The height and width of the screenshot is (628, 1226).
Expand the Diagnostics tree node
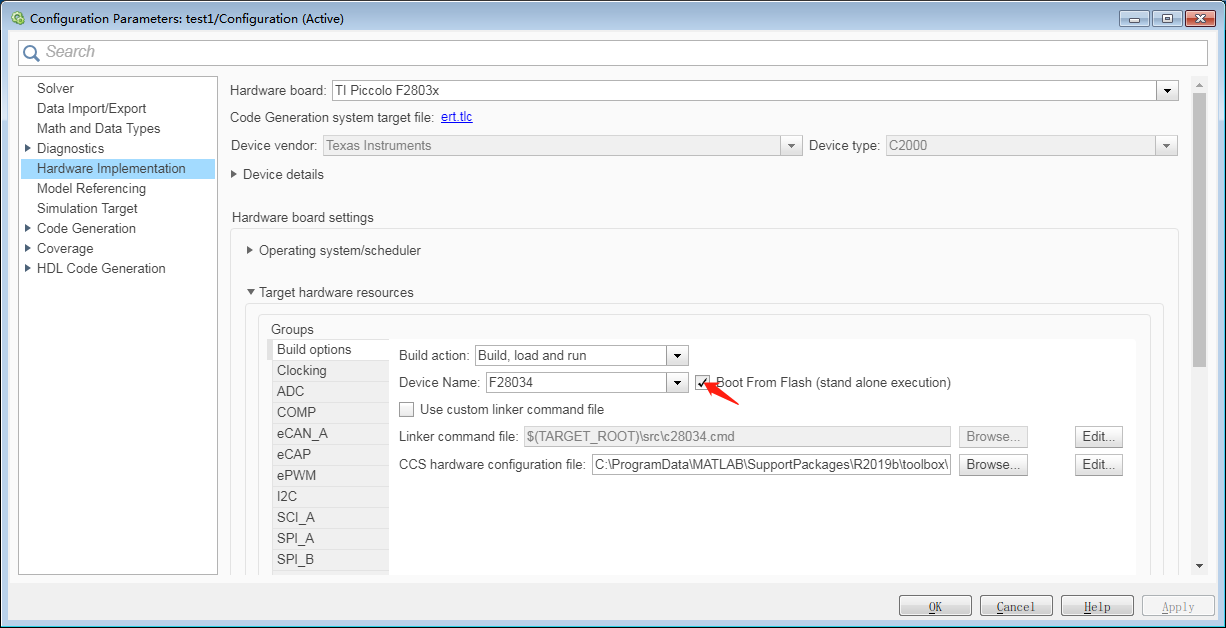coord(28,148)
